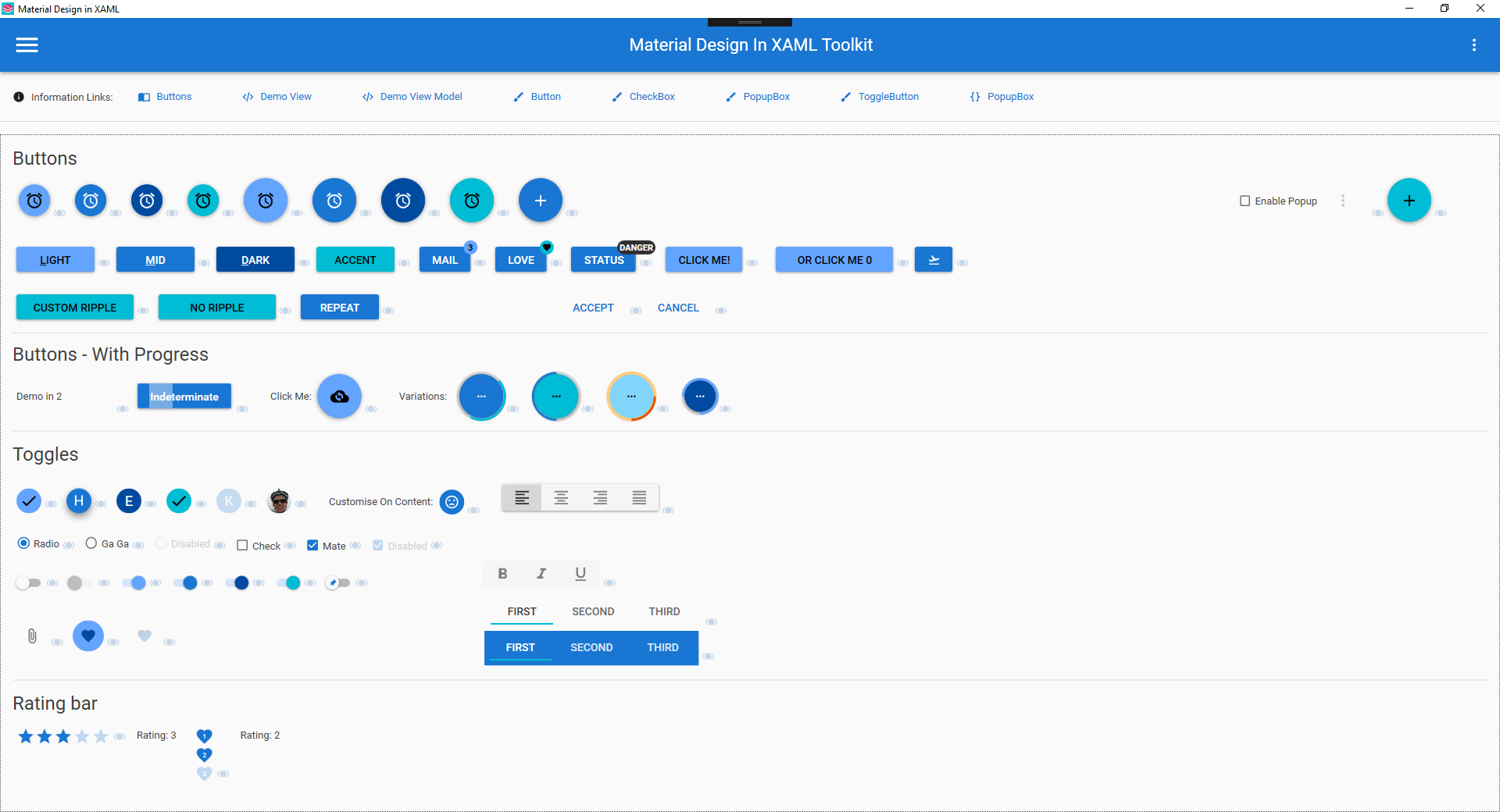Screen dimensions: 1500x812
Task: Select left text alignment
Action: [521, 497]
